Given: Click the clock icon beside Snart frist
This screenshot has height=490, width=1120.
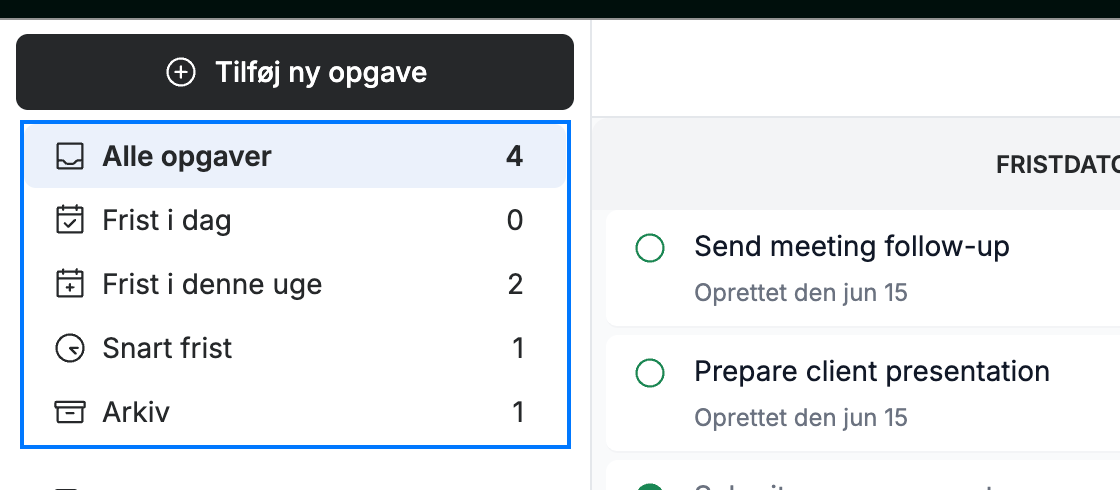Looking at the screenshot, I should click(x=70, y=349).
